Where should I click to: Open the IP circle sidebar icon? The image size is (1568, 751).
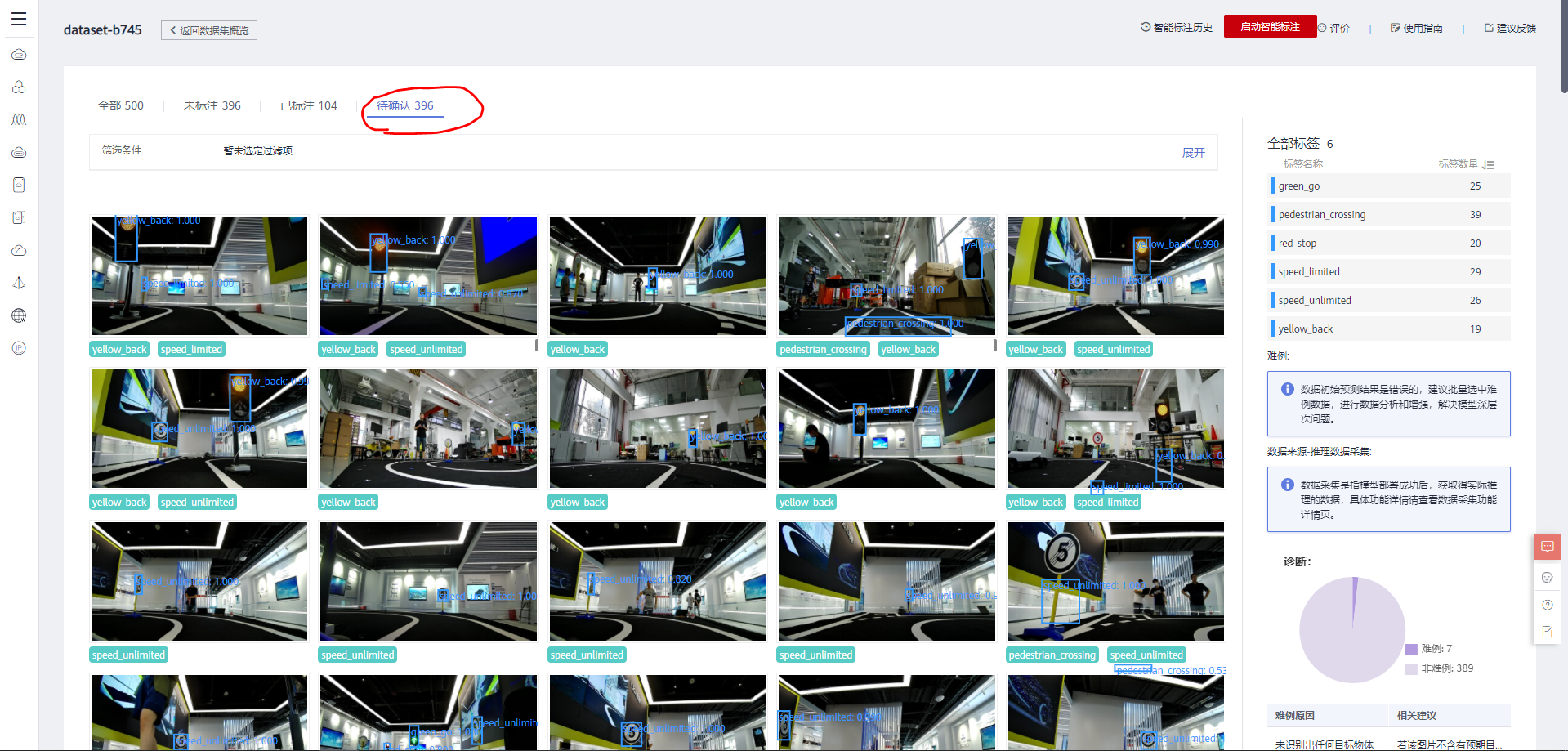(19, 348)
